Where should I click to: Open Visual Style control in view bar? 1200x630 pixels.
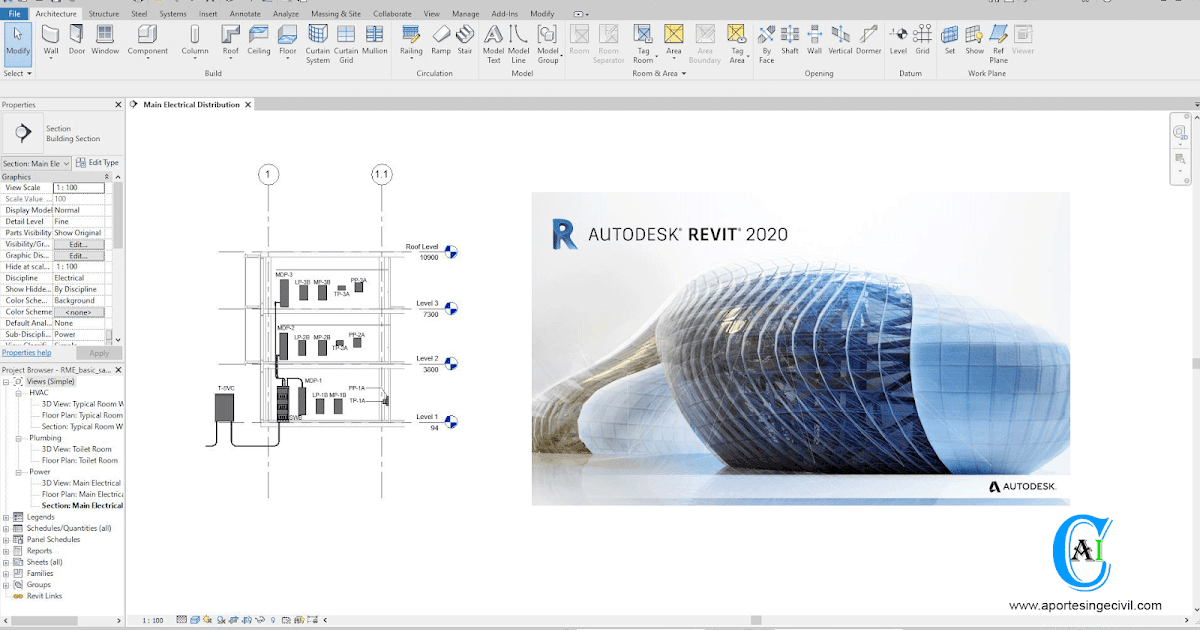coord(195,620)
